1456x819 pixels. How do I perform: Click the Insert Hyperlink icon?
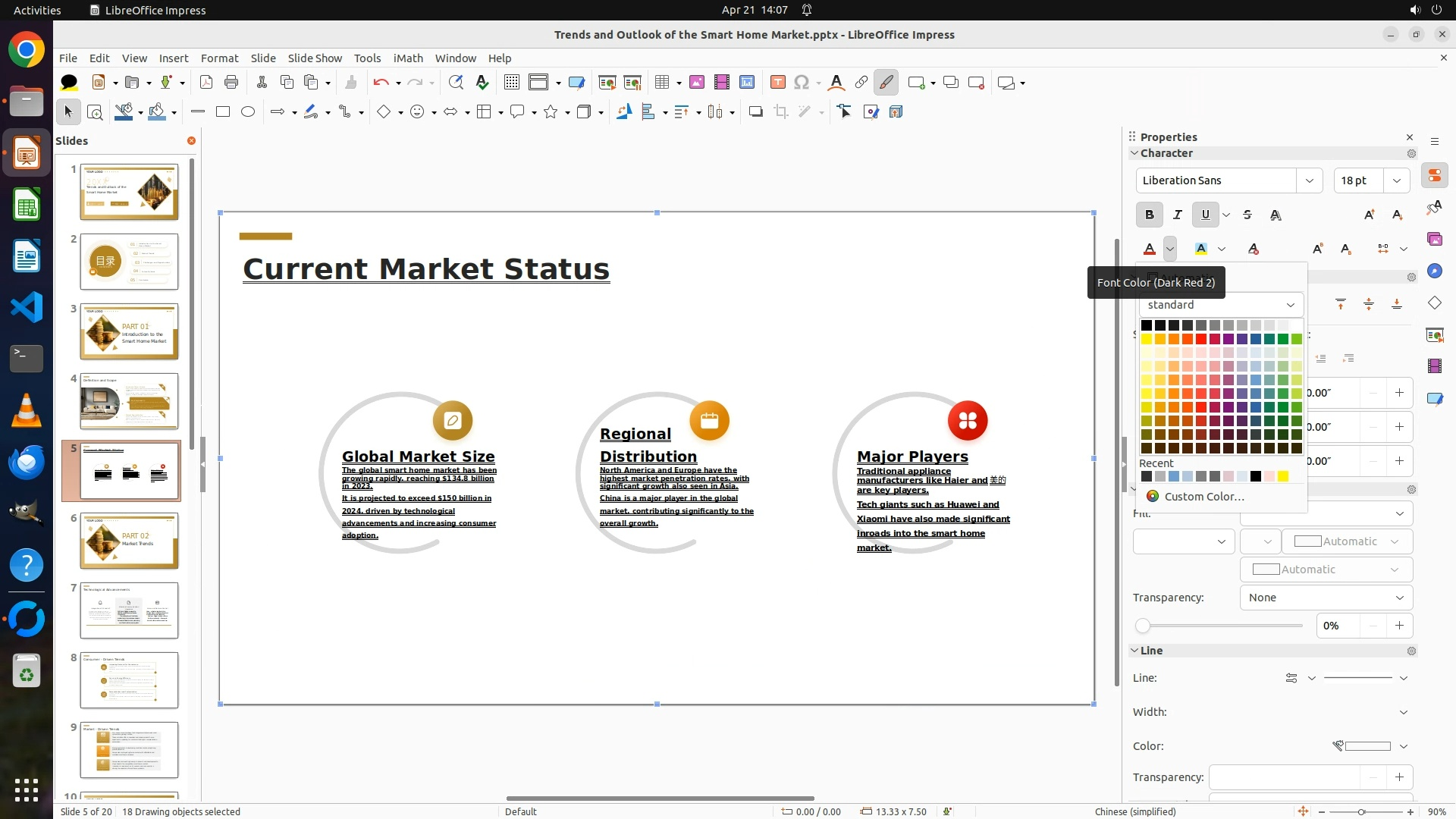coord(861,83)
